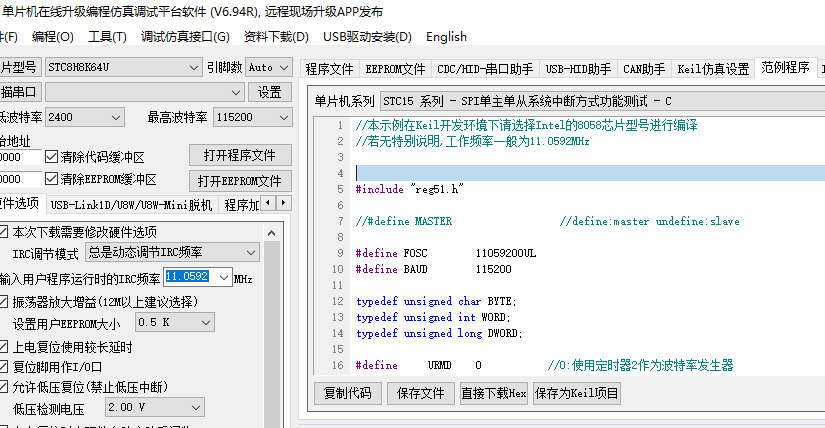This screenshot has height=428, width=825.
Task: Select the 范例程序 tab
Action: tap(785, 67)
